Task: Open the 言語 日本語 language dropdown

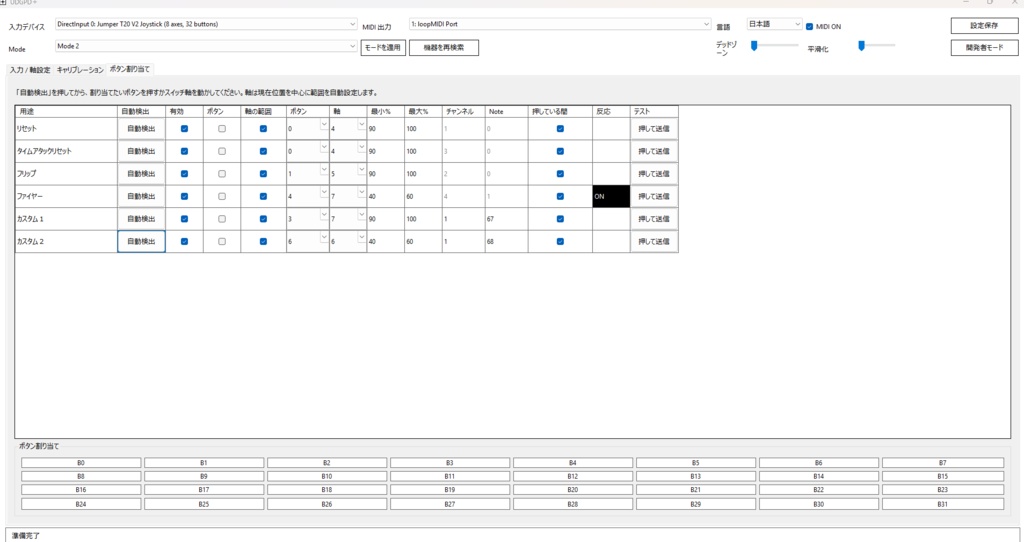Action: pyautogui.click(x=774, y=24)
